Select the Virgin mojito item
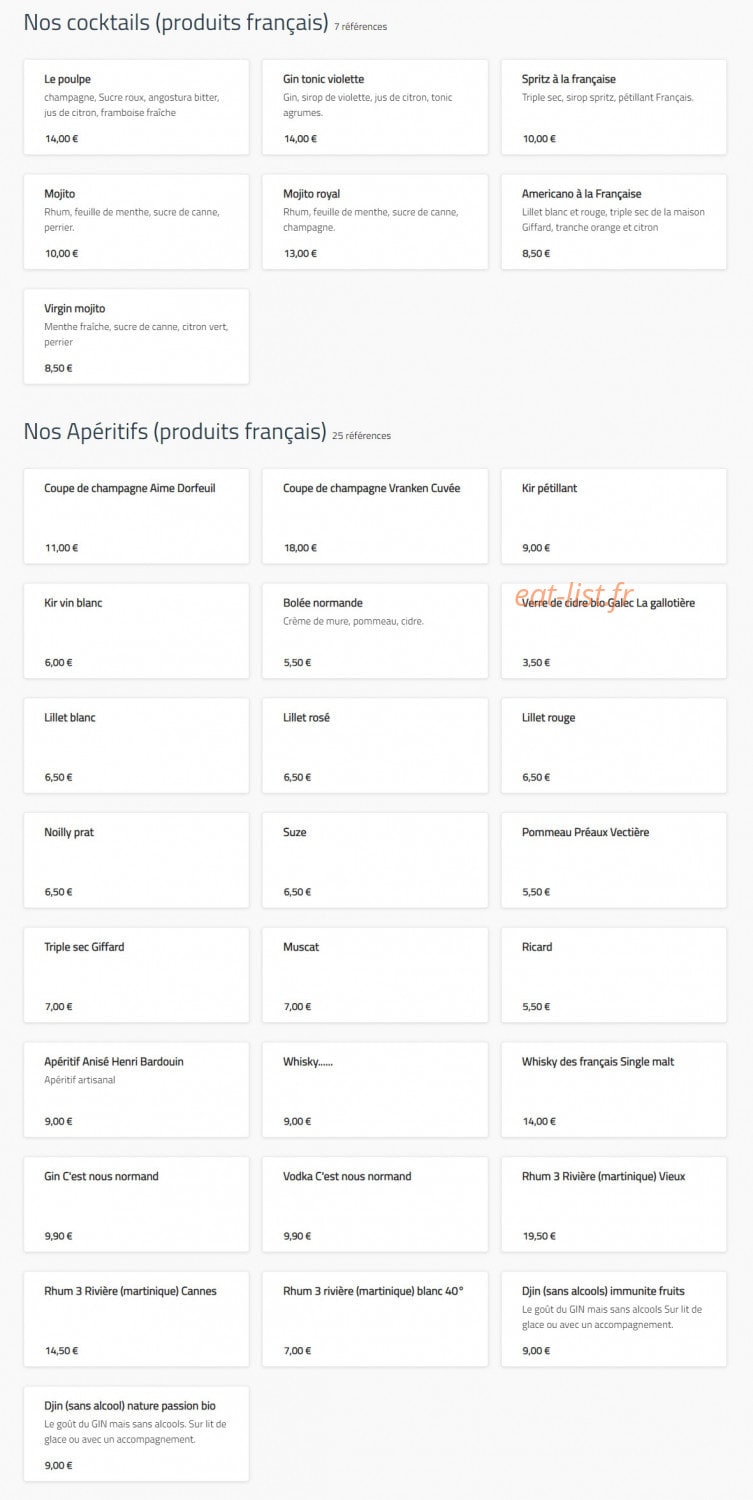753x1500 pixels. point(136,337)
